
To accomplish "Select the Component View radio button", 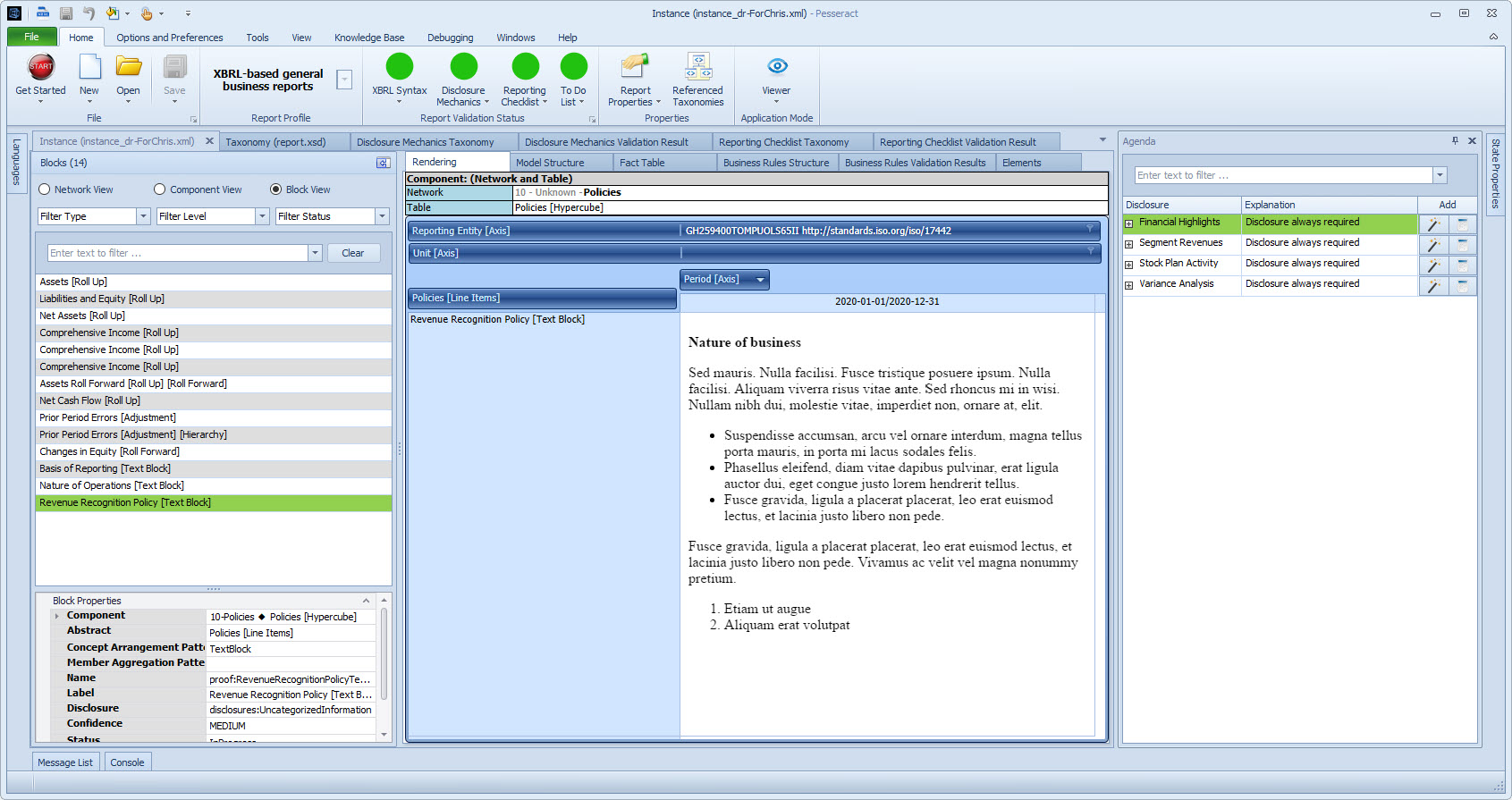I will (159, 189).
